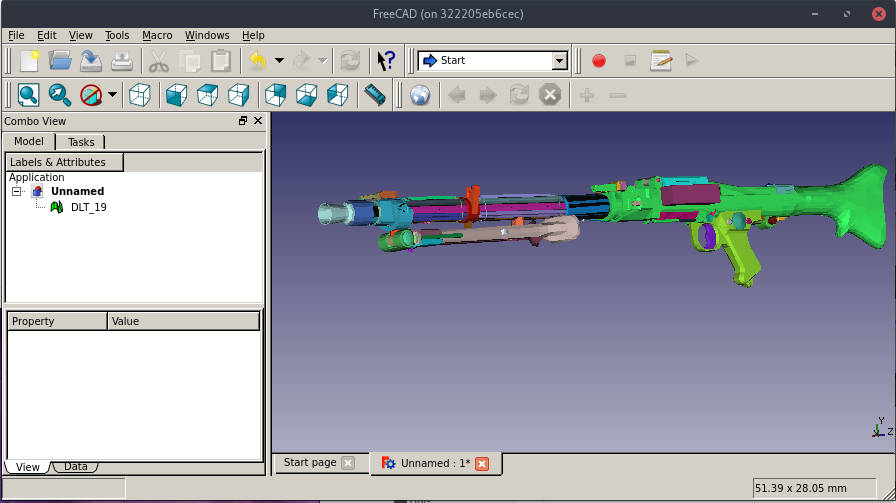Open the Data properties tab
The image size is (896, 503).
[75, 467]
